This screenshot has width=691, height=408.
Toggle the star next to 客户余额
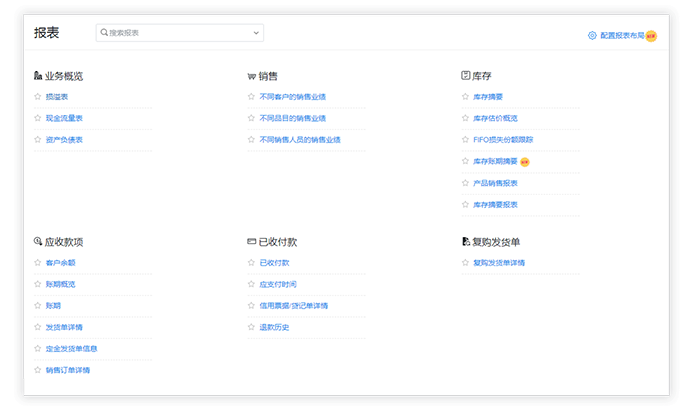(37, 263)
